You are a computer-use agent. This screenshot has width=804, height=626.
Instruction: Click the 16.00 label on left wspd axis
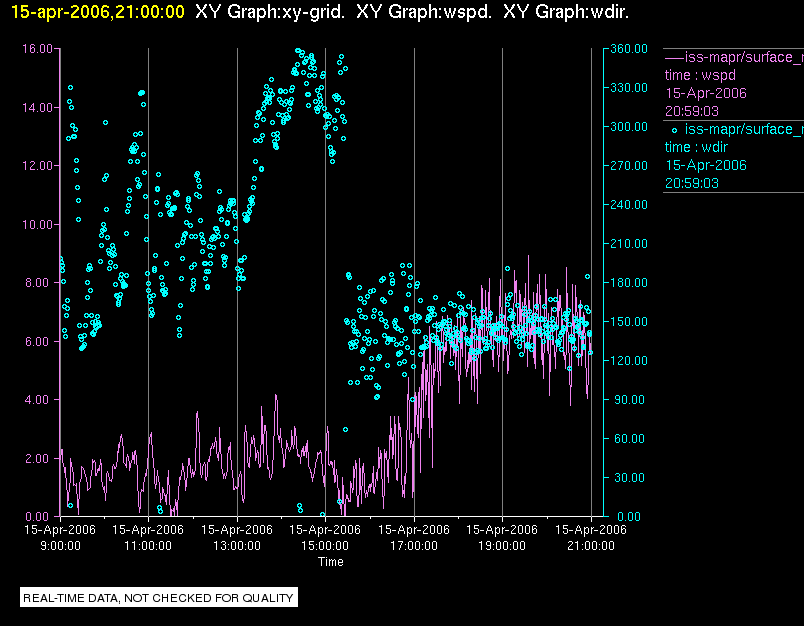[37, 49]
